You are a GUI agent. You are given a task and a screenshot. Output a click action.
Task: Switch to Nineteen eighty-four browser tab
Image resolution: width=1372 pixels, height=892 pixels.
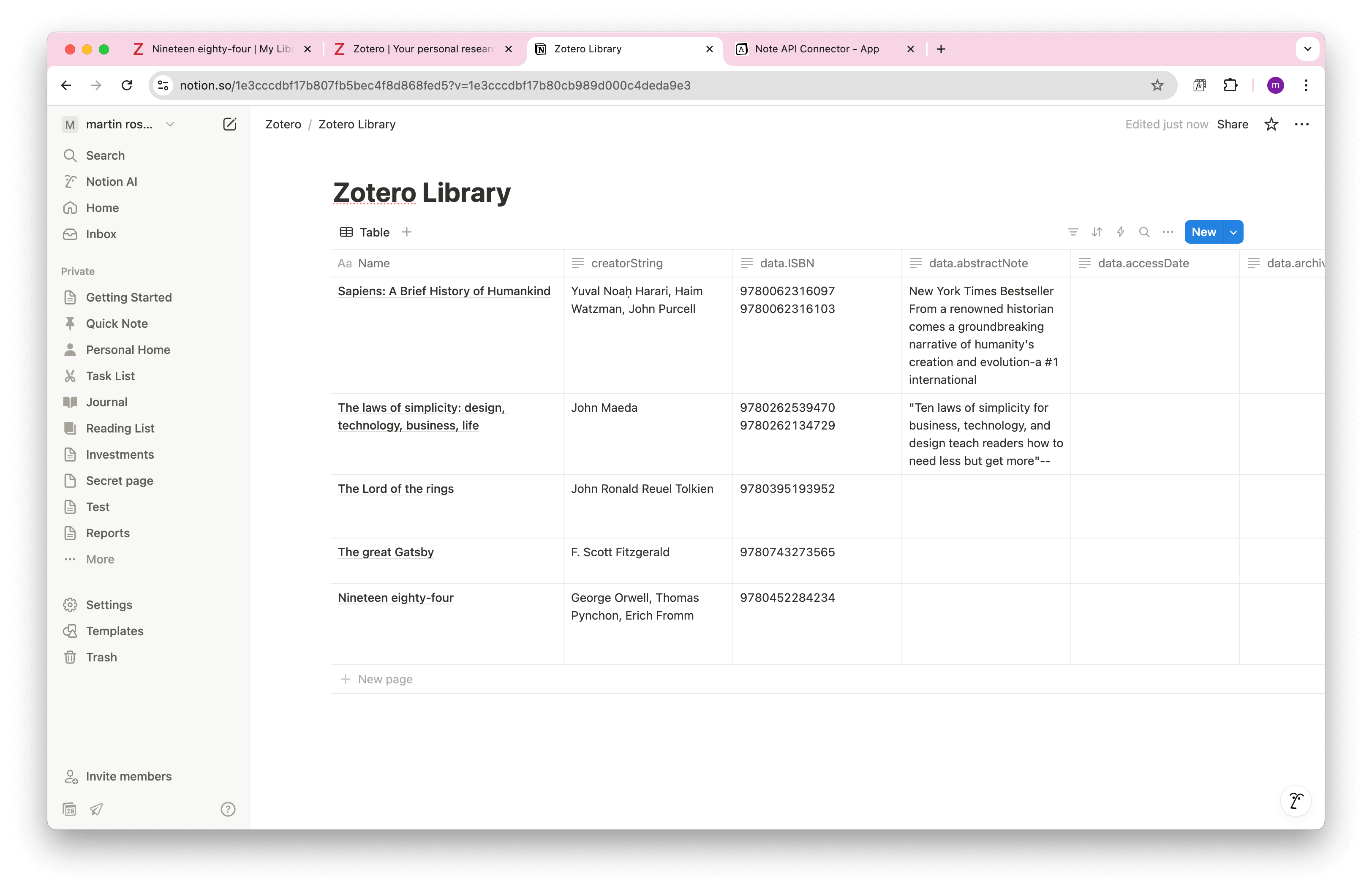222,49
